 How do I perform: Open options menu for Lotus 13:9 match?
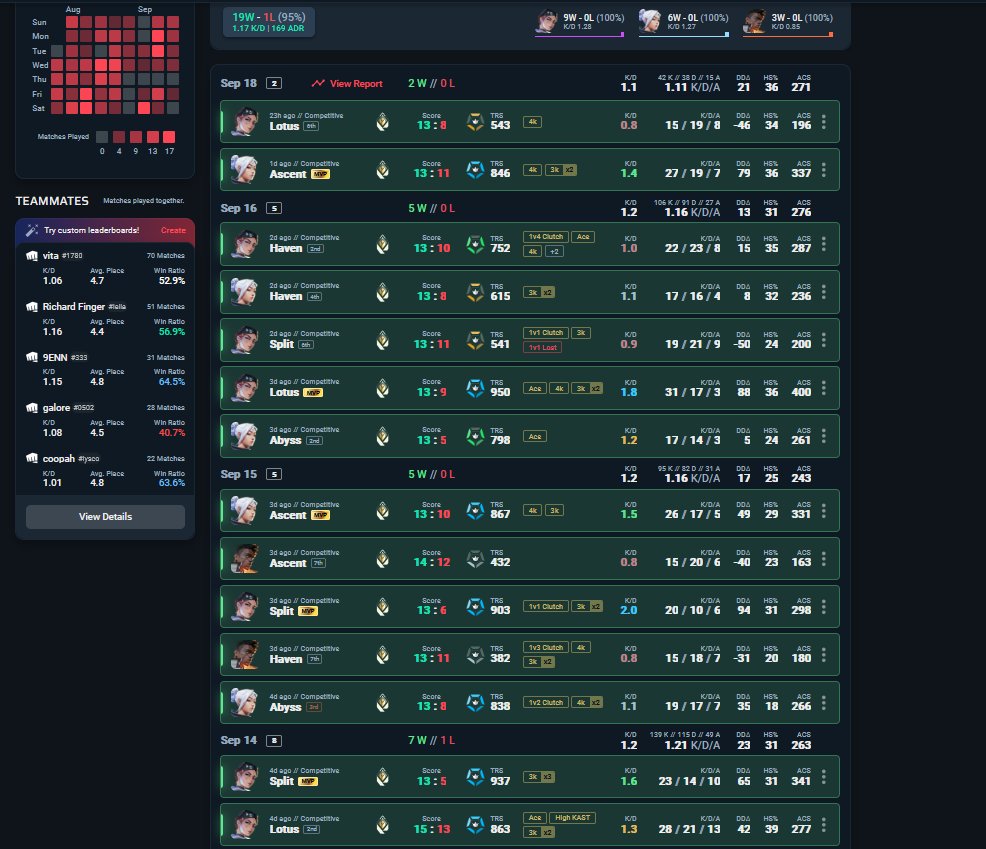coord(824,388)
